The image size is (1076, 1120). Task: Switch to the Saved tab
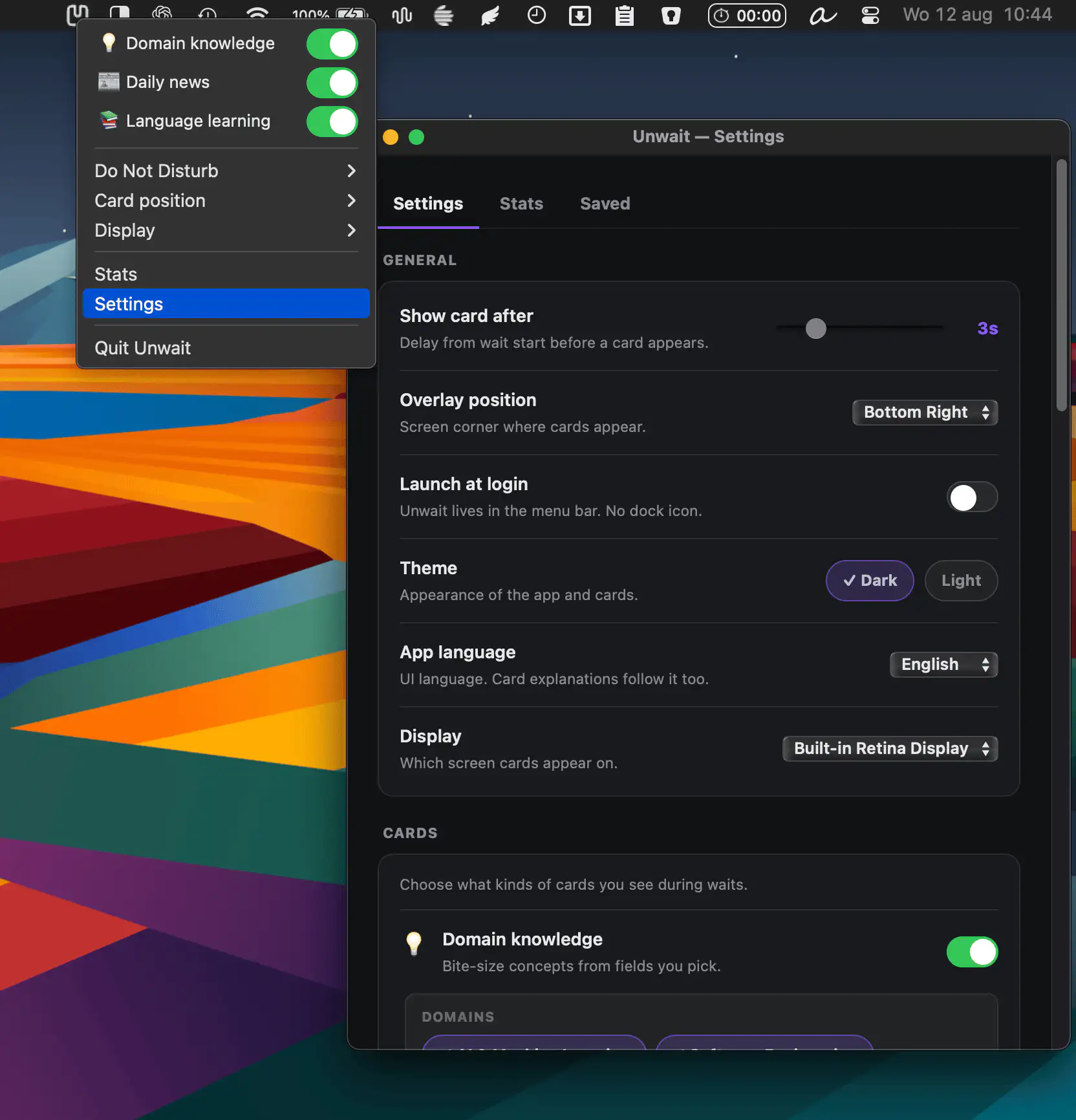point(605,204)
